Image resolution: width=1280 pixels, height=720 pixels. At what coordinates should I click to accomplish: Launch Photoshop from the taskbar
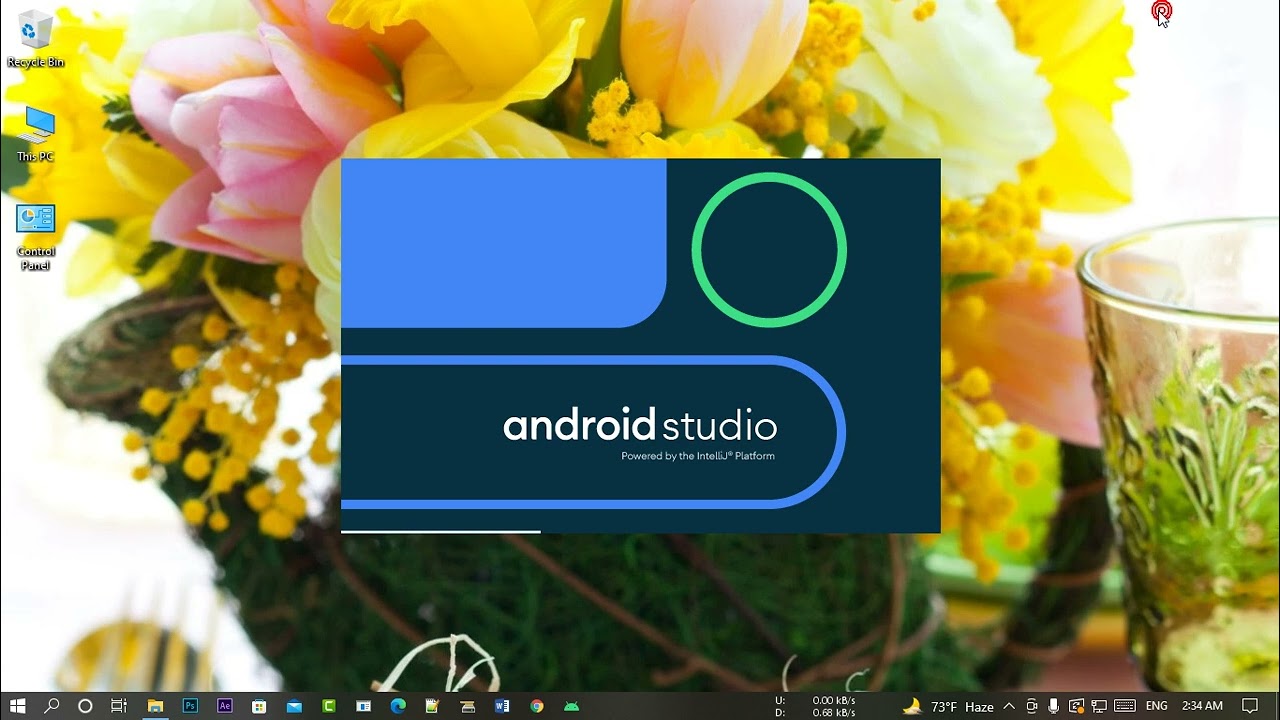pyautogui.click(x=190, y=706)
